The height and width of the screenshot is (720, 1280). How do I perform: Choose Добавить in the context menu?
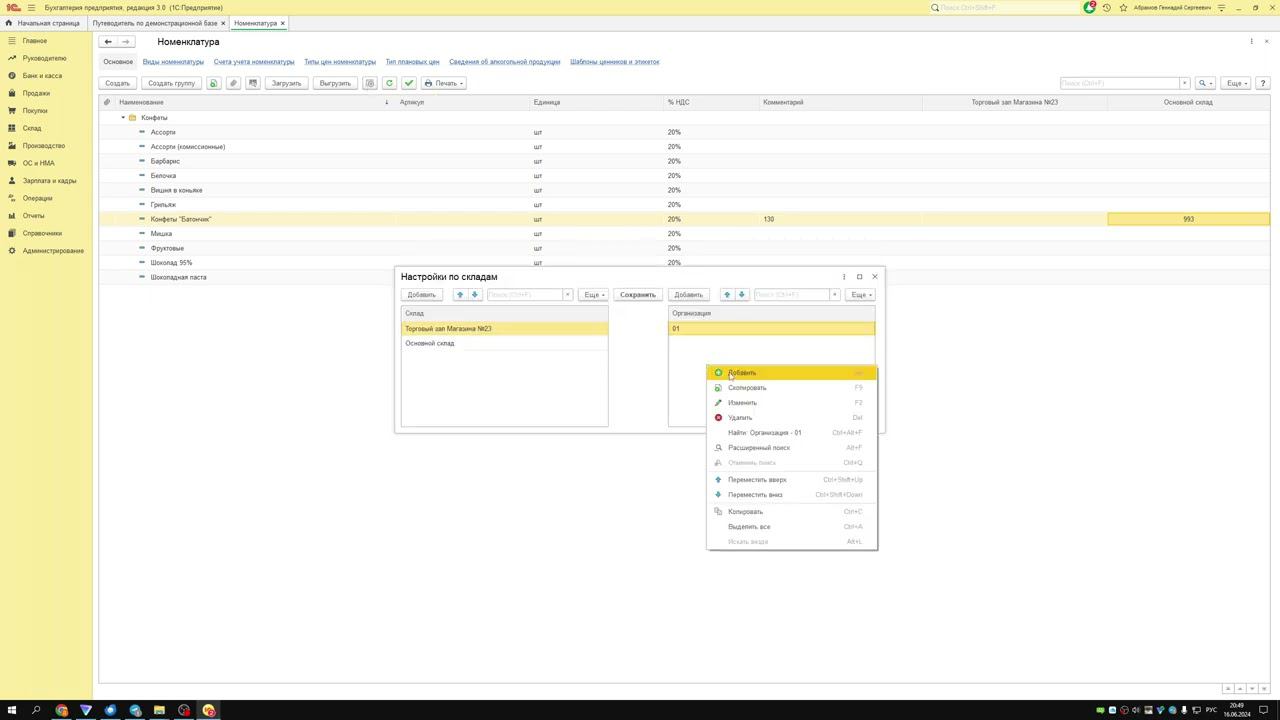pyautogui.click(x=791, y=373)
